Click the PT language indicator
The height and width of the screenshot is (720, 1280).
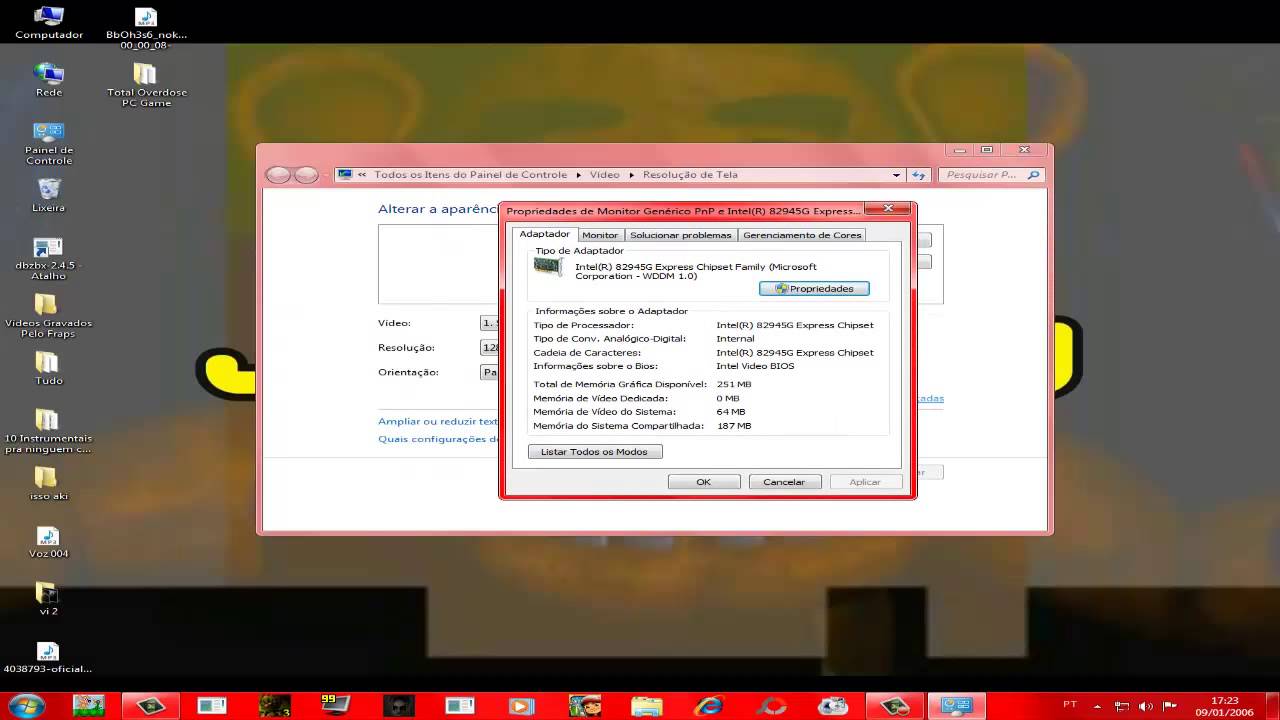[1070, 705]
